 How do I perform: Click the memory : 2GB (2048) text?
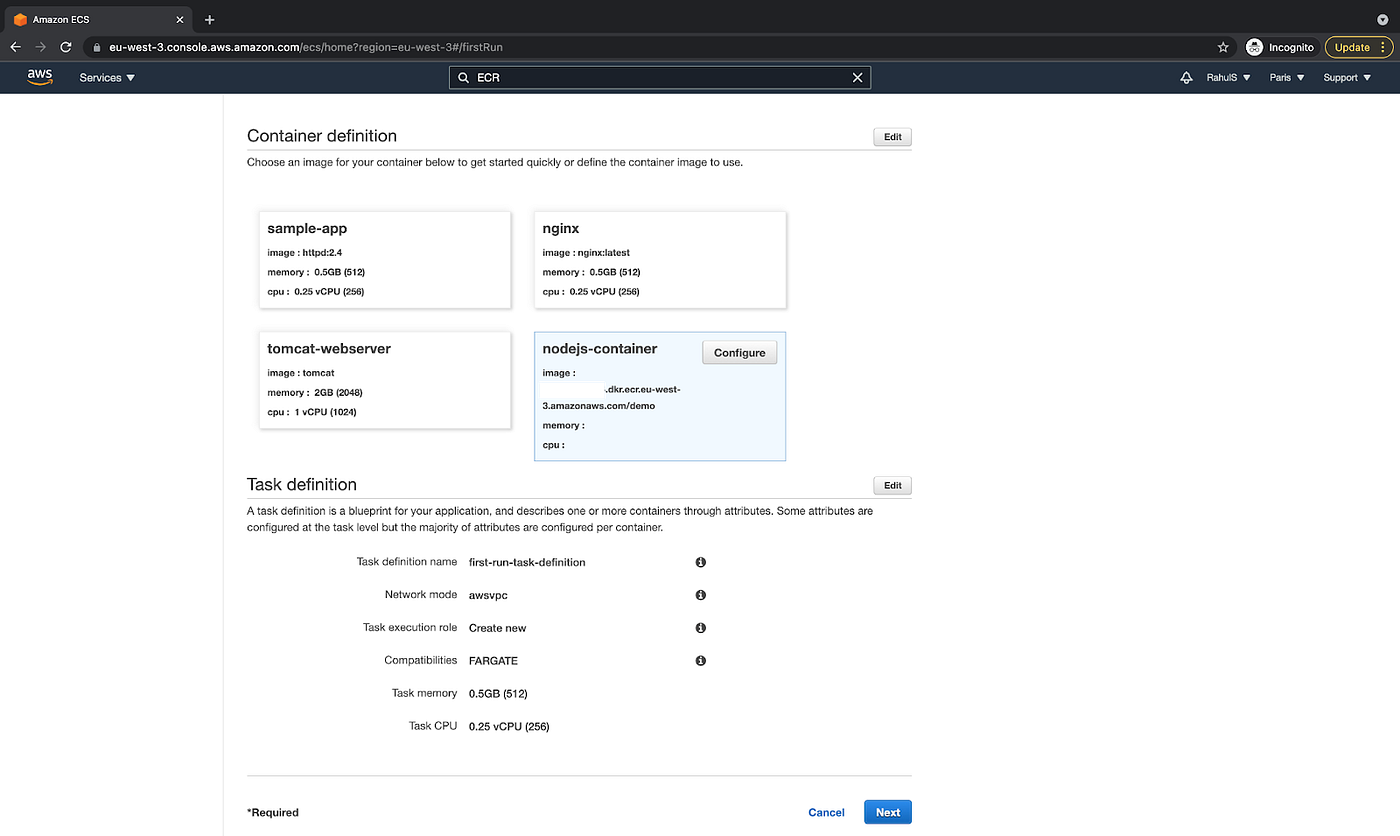[x=316, y=392]
